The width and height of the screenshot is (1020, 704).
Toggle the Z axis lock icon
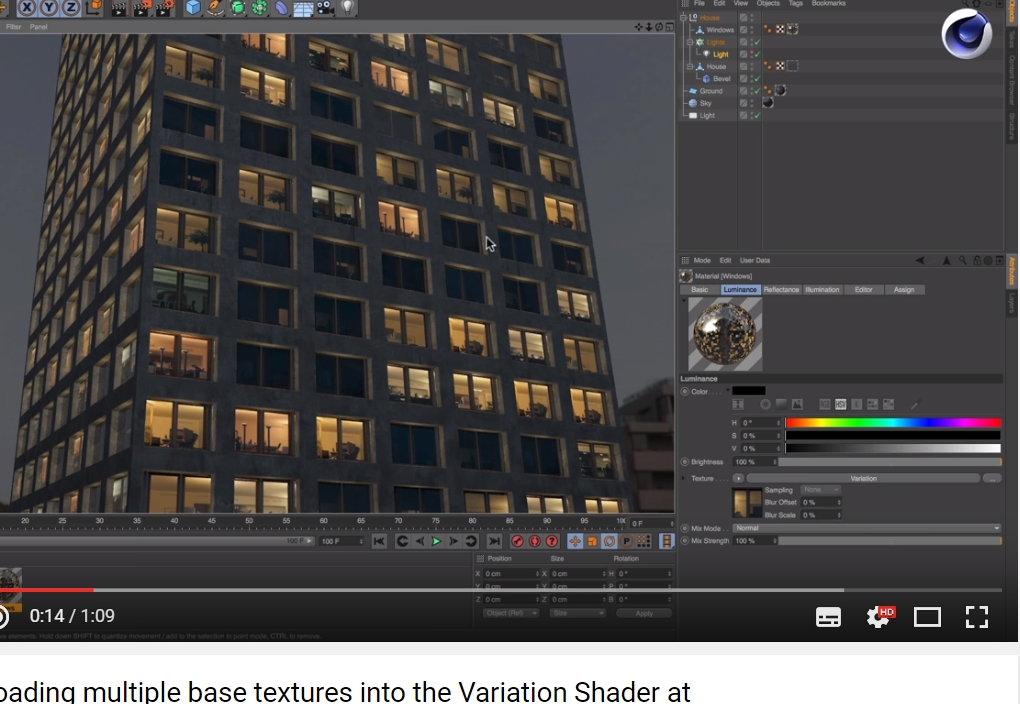(x=71, y=8)
